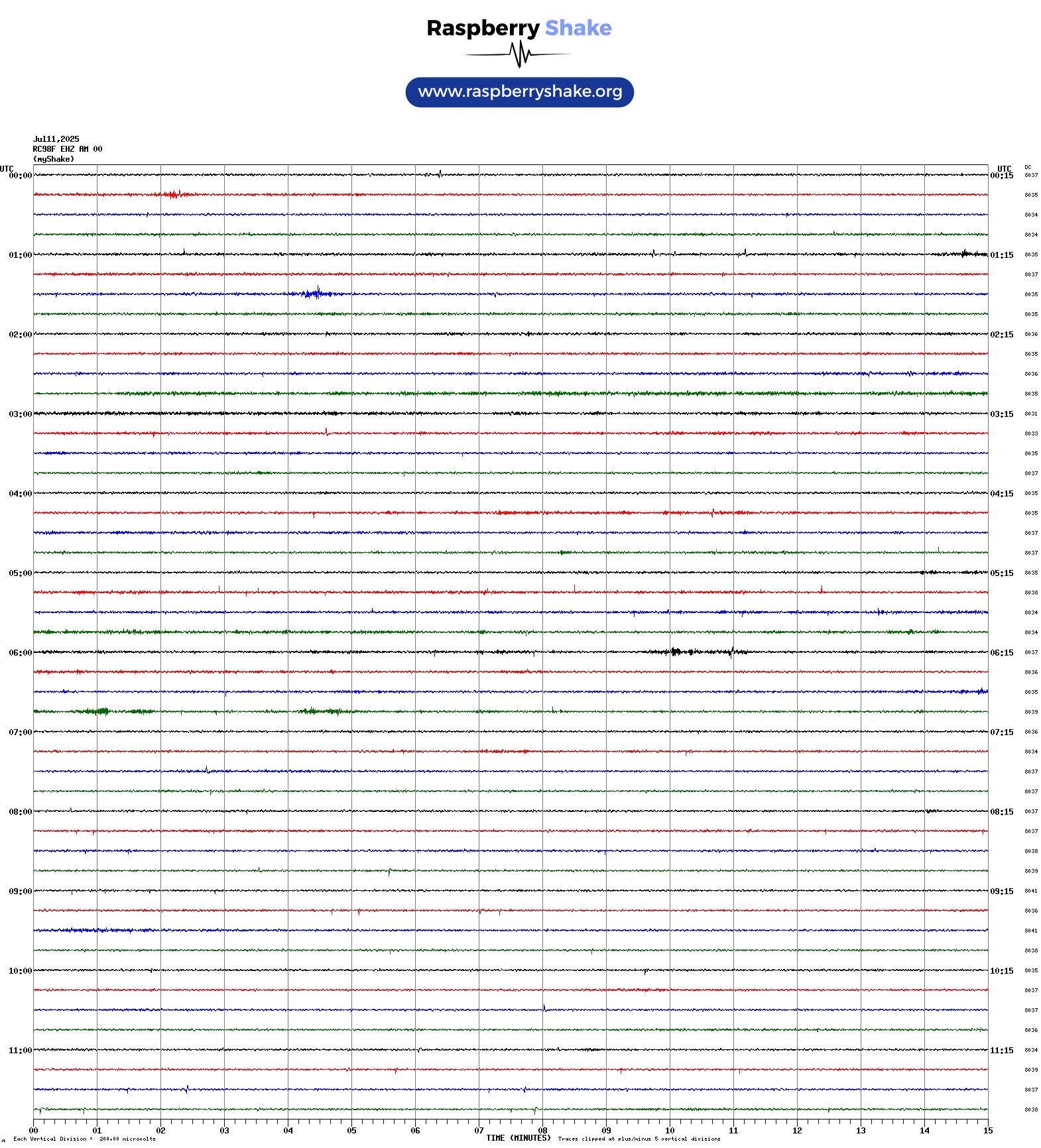Click the 05:15 end-time label
1041x1148 pixels.
point(1002,573)
